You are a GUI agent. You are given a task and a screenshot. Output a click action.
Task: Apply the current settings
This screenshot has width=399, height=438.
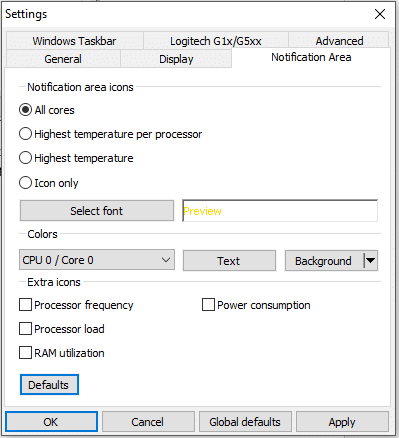(342, 422)
